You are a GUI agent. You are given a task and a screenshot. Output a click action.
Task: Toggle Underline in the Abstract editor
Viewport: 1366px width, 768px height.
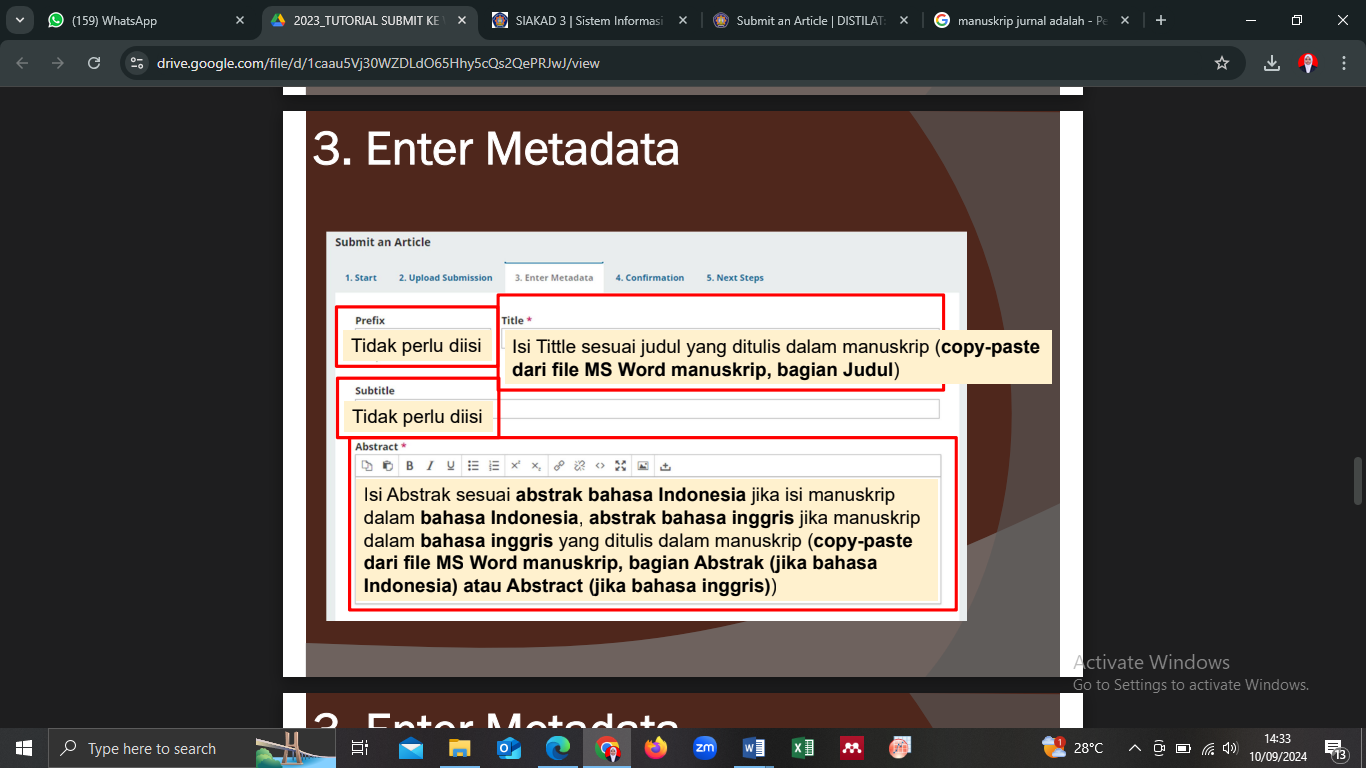tap(451, 466)
